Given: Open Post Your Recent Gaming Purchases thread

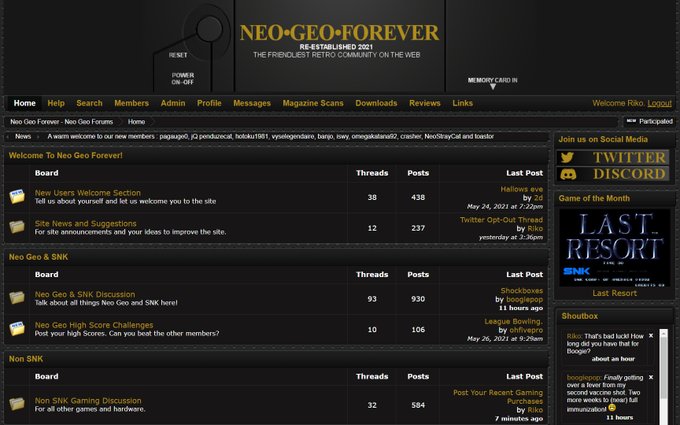Looking at the screenshot, I should 498,397.
